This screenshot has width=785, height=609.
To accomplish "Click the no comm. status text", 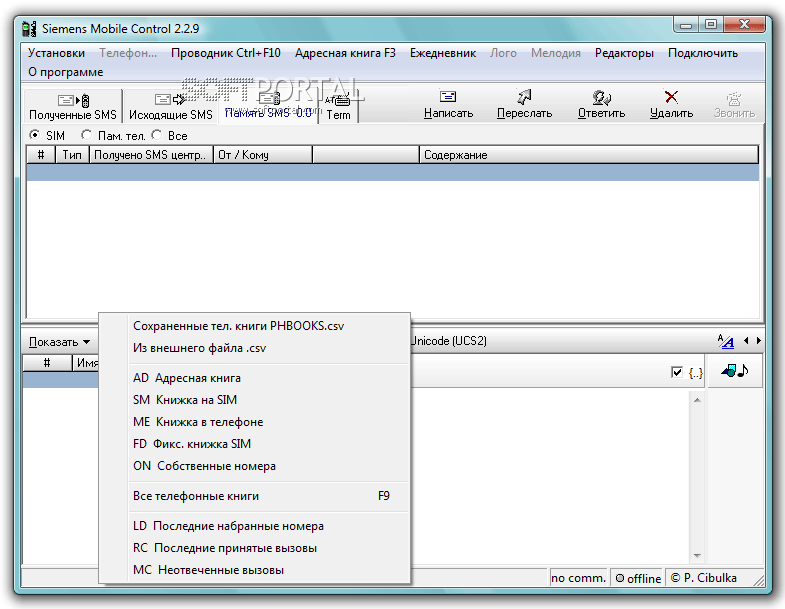I will [x=578, y=578].
